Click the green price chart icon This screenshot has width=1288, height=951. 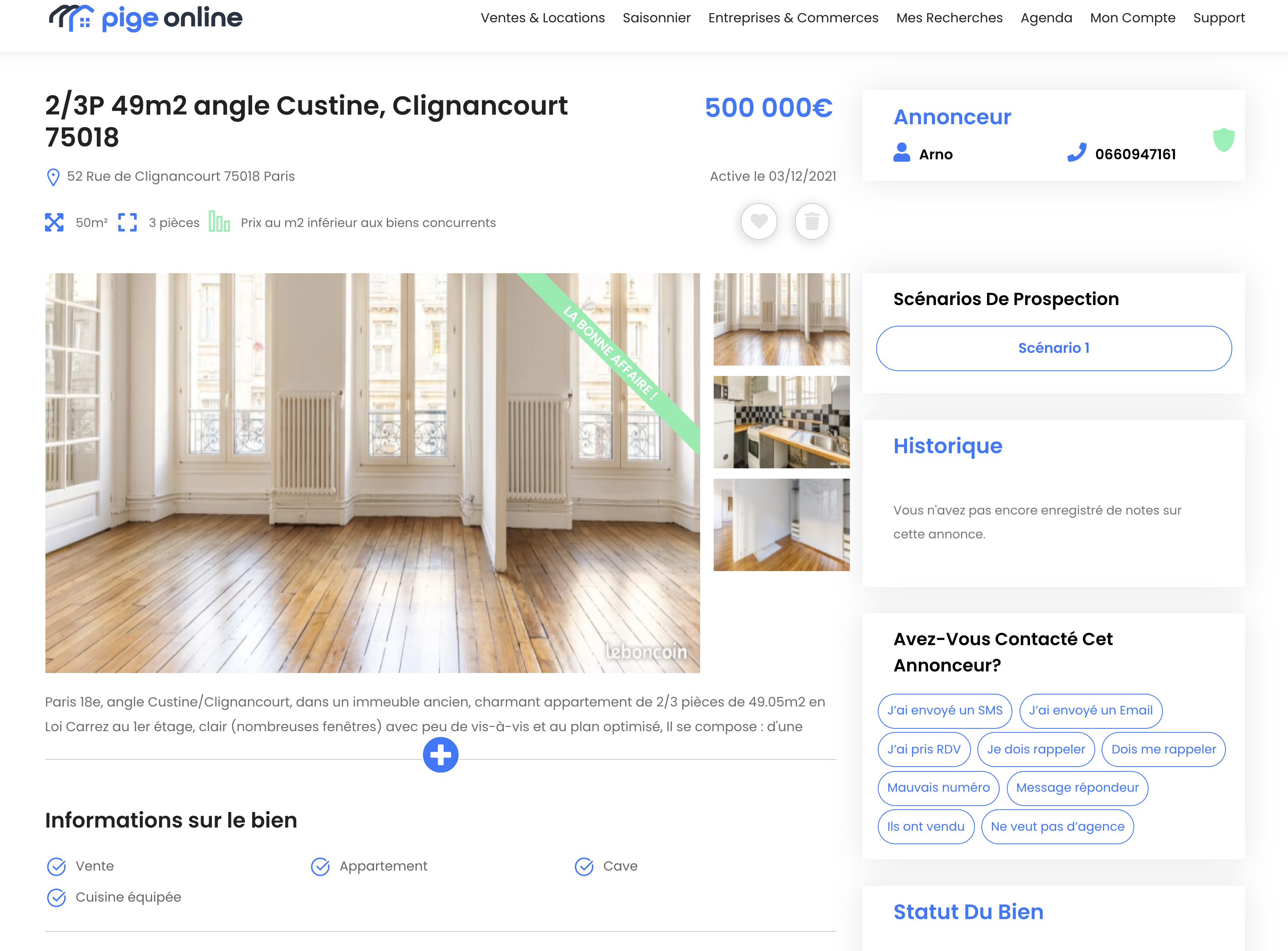pyautogui.click(x=219, y=222)
